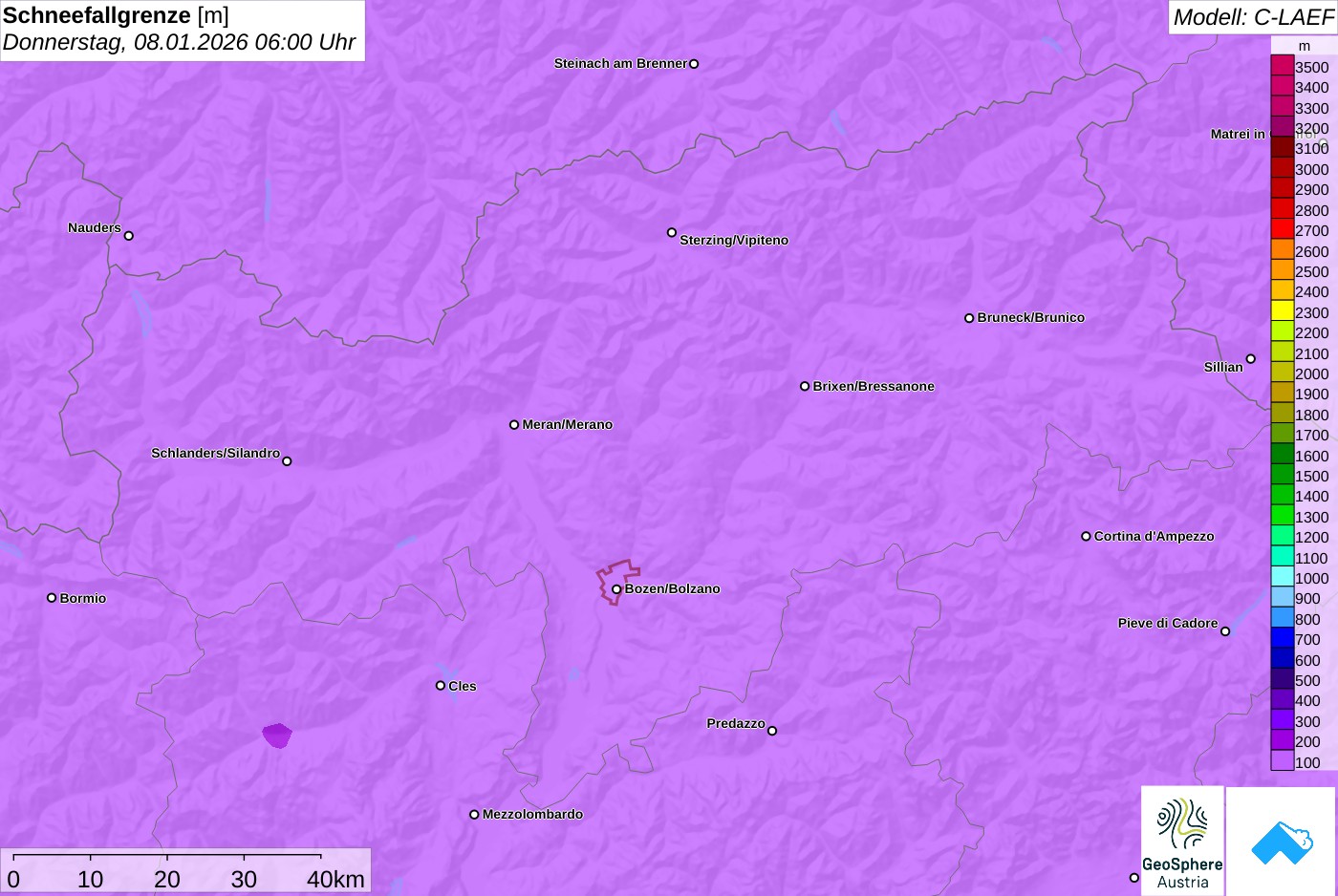Click the 2000 legend value
This screenshot has height=896, width=1338.
[x=1312, y=373]
